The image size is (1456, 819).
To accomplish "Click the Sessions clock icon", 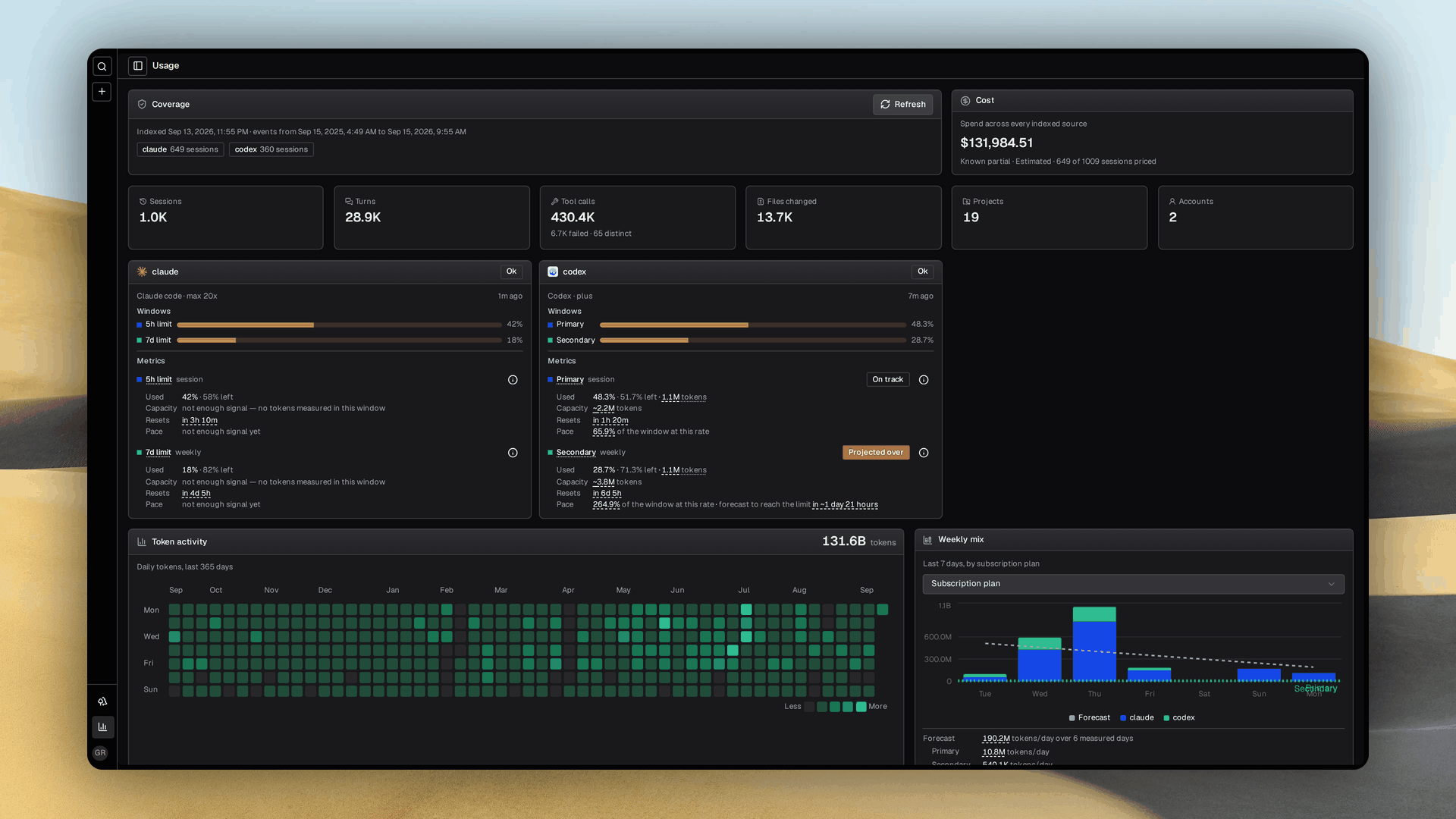I will (x=143, y=202).
